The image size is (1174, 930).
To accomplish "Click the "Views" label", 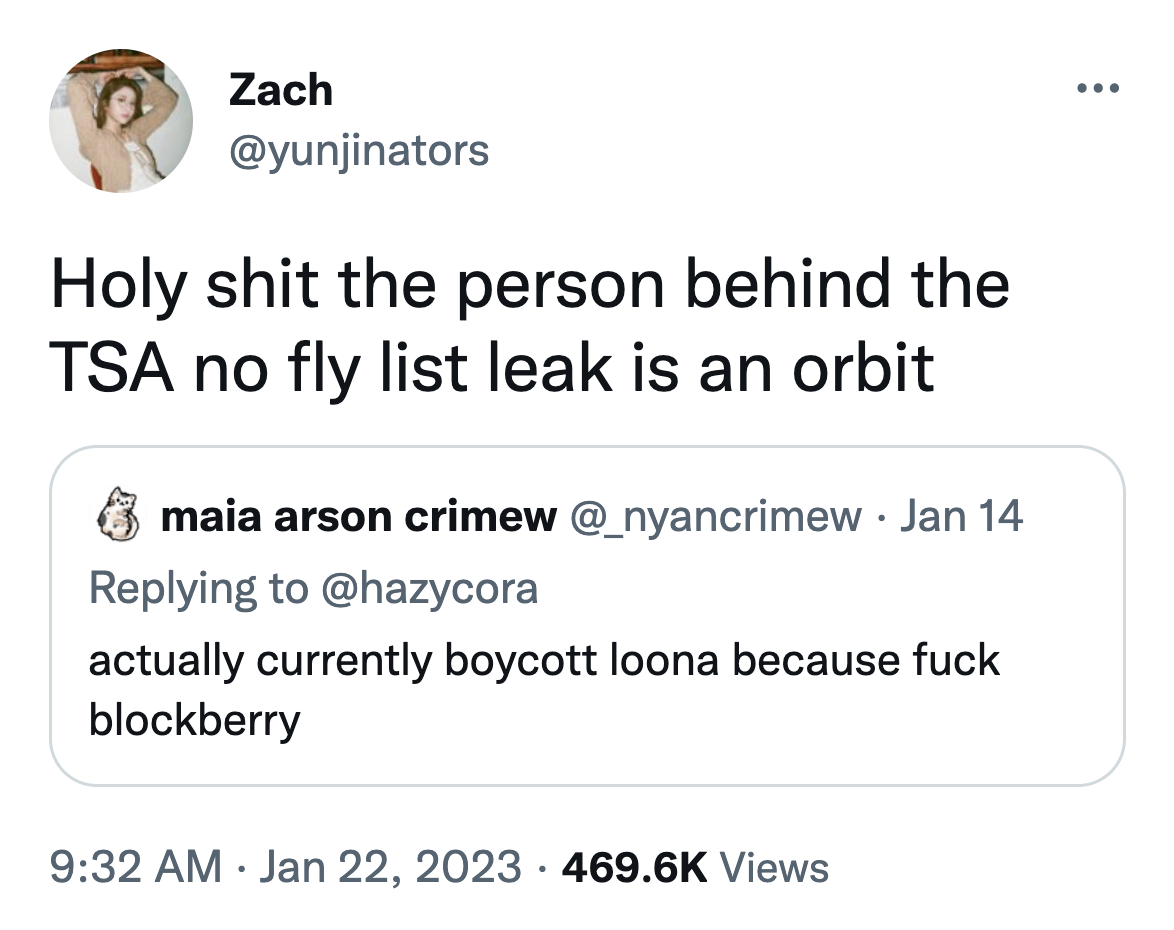I will coord(774,866).
